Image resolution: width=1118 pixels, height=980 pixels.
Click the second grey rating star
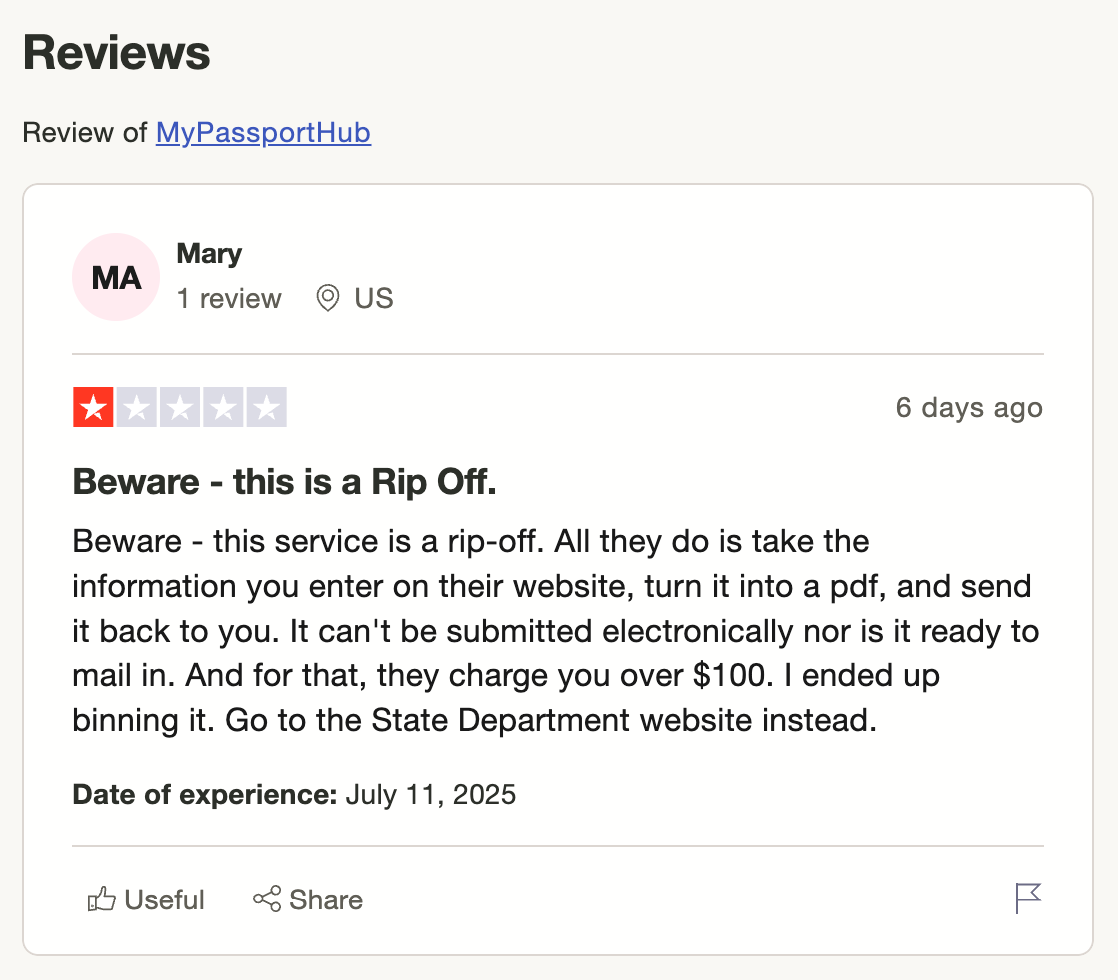pos(137,407)
